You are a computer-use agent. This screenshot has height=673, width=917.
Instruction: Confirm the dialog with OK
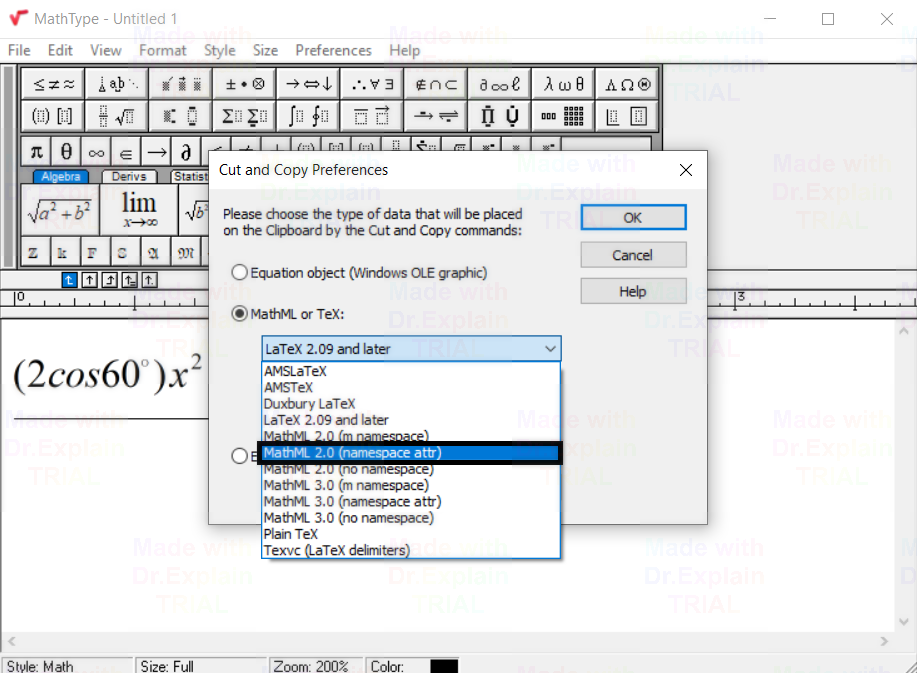pyautogui.click(x=633, y=218)
